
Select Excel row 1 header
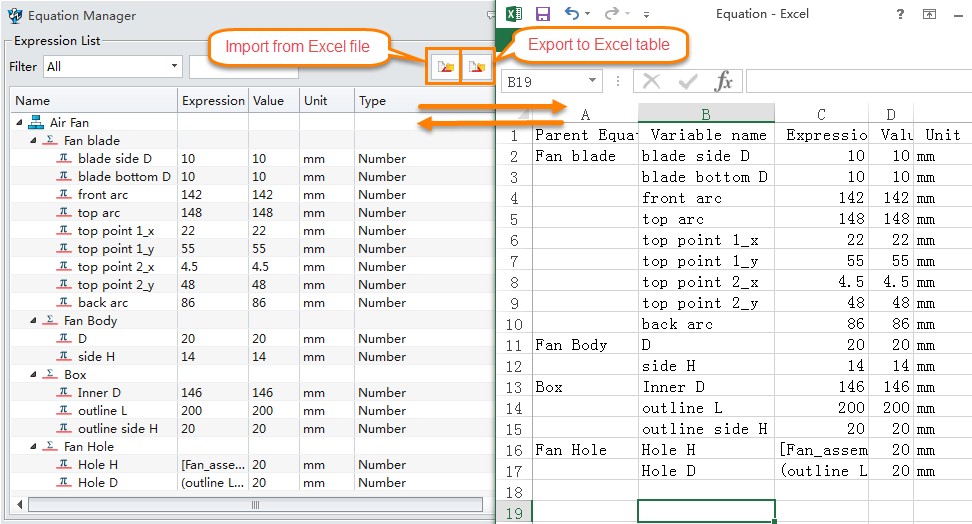click(x=514, y=135)
